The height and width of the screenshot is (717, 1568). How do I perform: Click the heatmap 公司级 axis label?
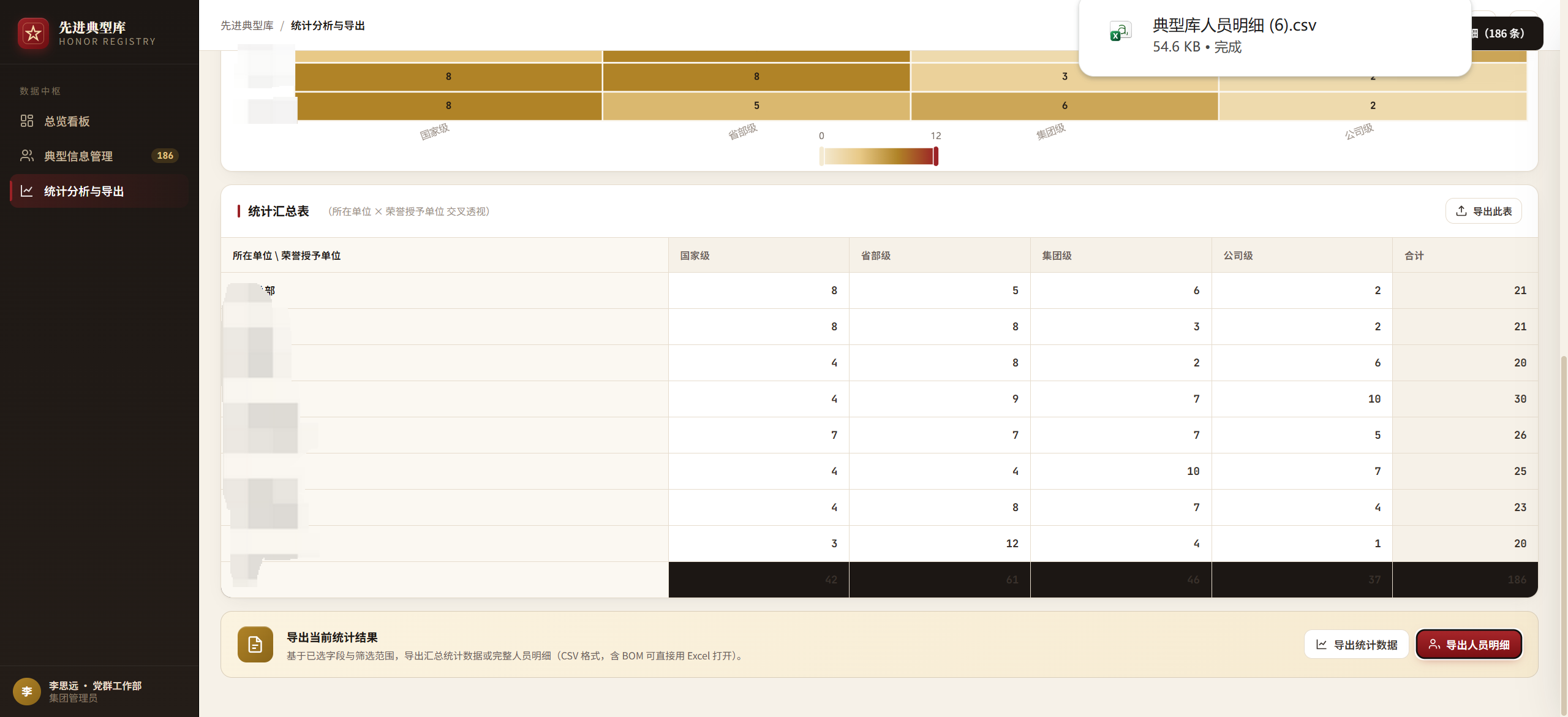1359,131
